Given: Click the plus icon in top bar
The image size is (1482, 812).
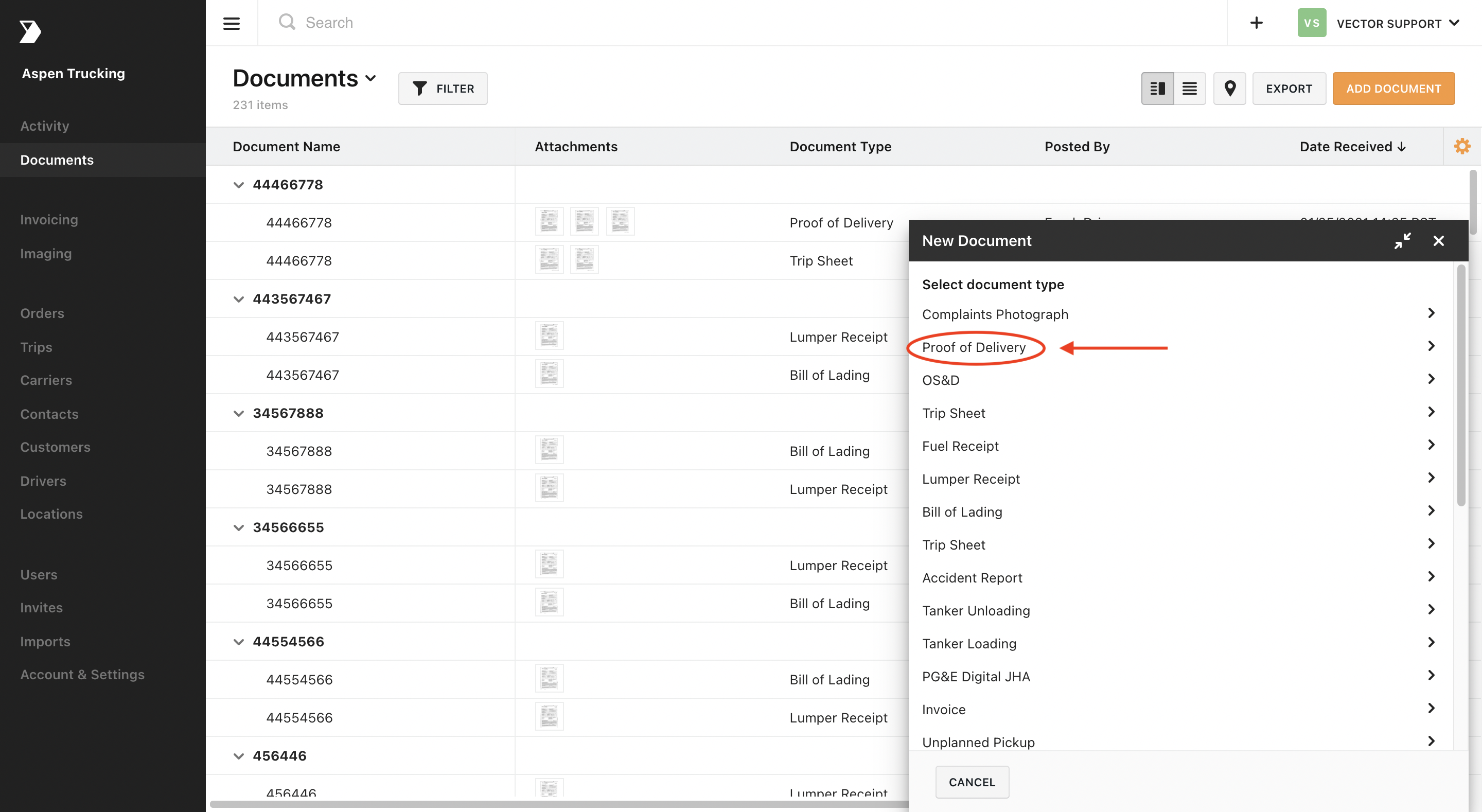Looking at the screenshot, I should [x=1257, y=23].
